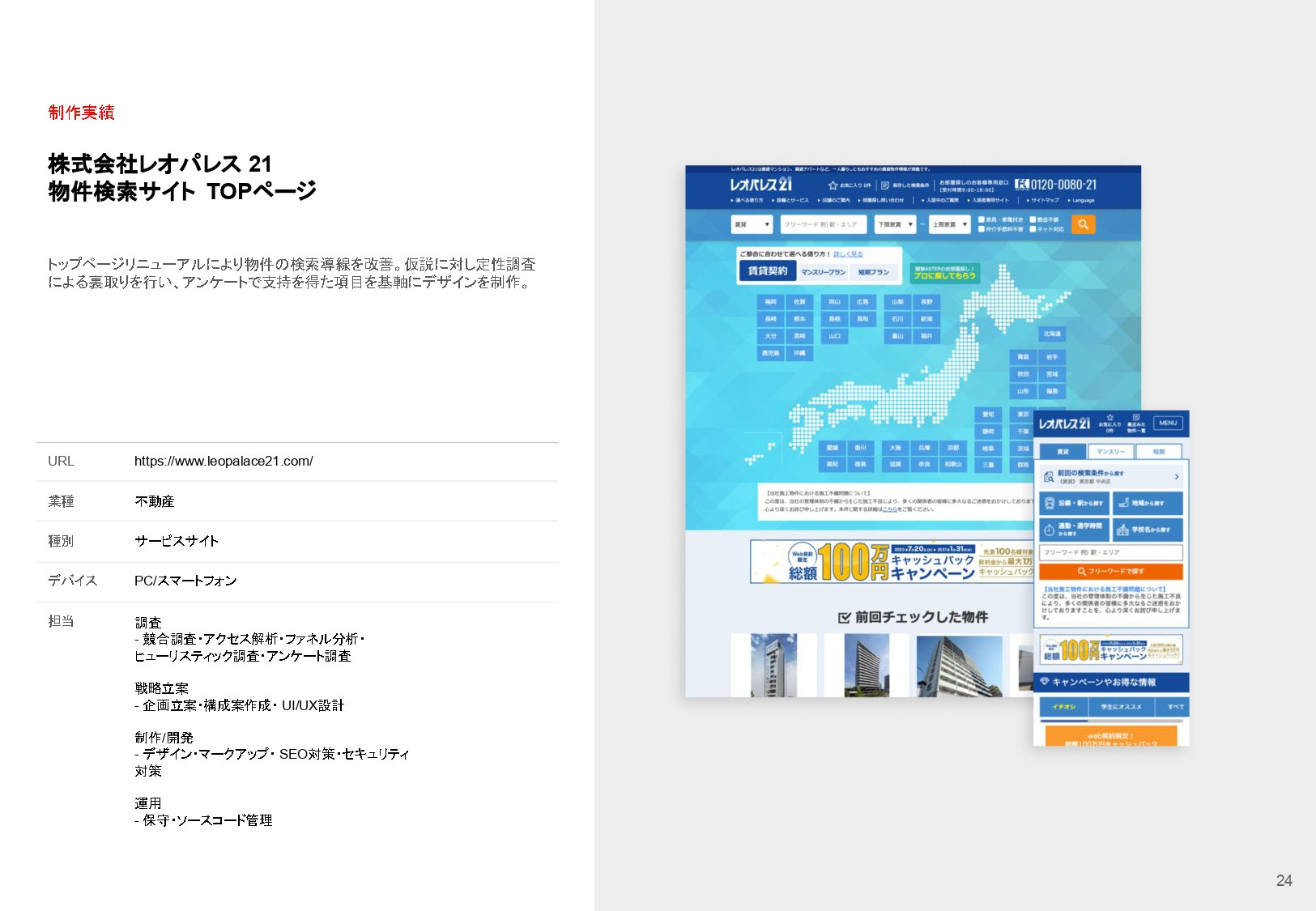Tap the train icon for 沿線・駅から探す
The image size is (1316, 911).
[1050, 502]
